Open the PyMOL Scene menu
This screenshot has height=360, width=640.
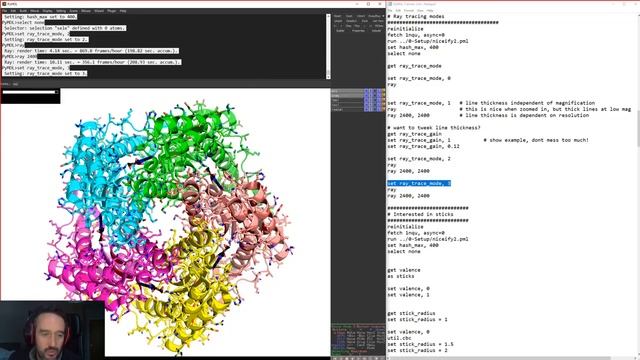pyautogui.click(x=73, y=11)
